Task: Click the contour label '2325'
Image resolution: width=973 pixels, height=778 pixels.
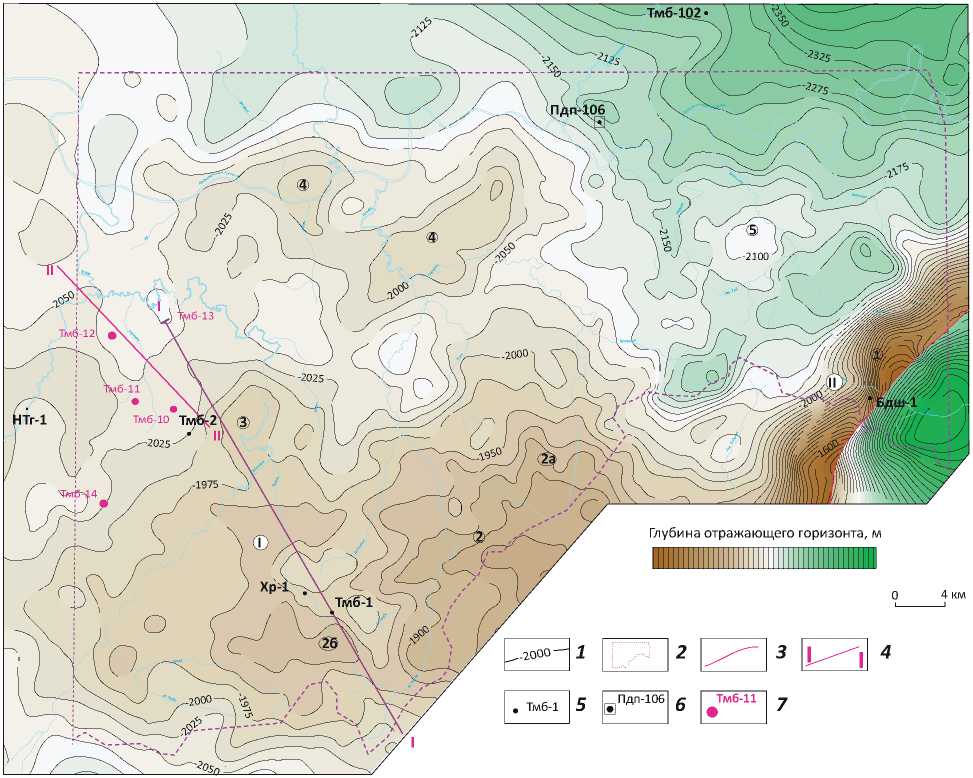Action: tap(819, 55)
